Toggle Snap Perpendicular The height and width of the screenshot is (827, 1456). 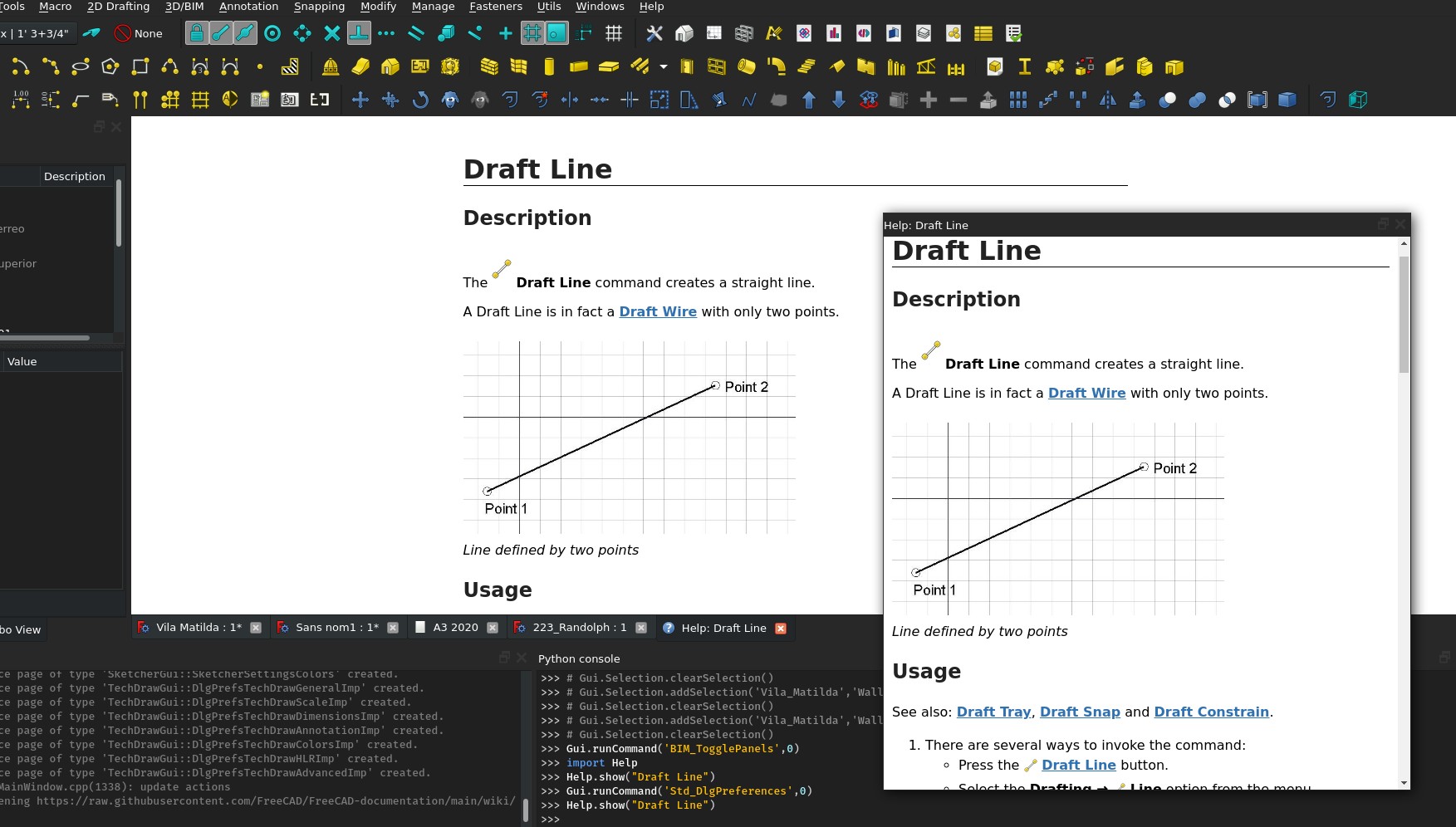tap(359, 33)
